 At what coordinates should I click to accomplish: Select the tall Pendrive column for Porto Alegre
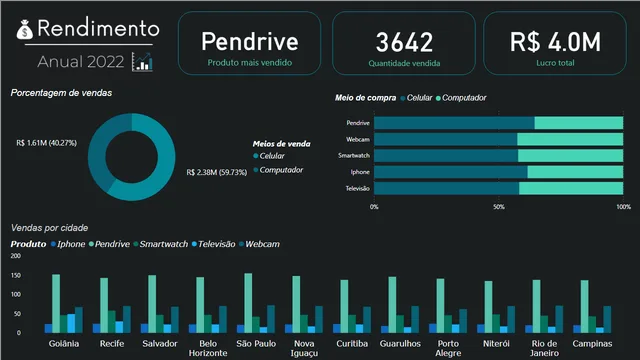(440, 306)
